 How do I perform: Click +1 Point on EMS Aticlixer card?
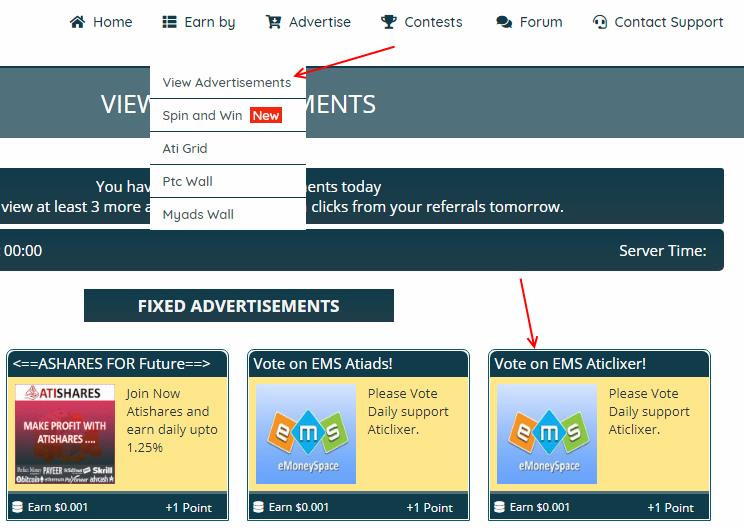point(670,508)
